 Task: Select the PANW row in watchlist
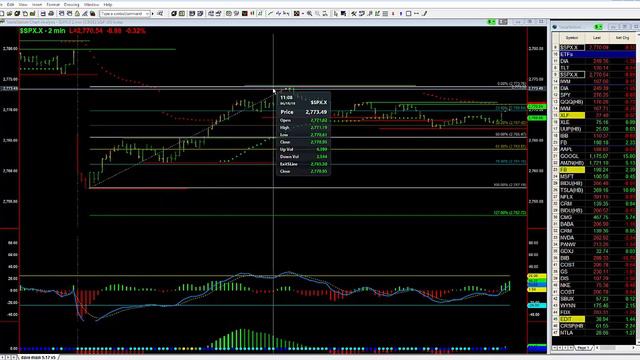[595, 244]
